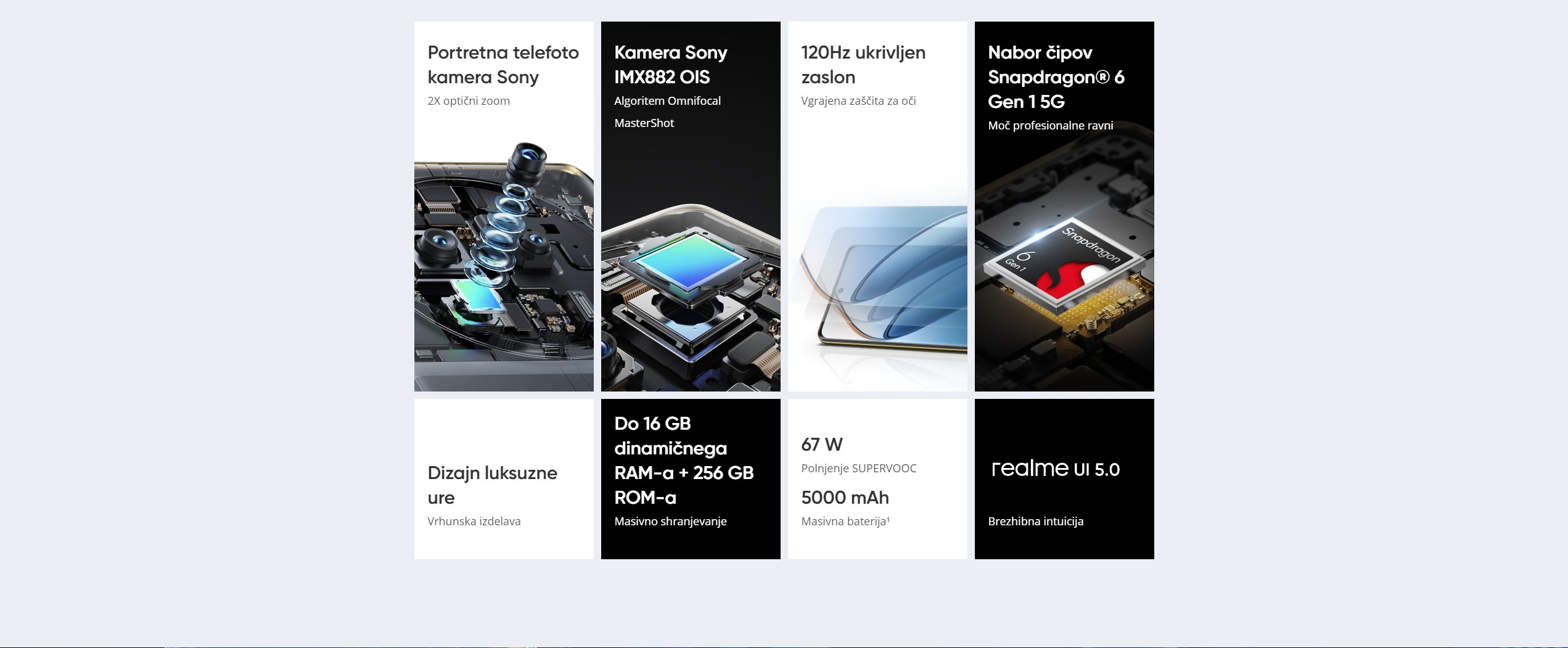This screenshot has width=1568, height=648.
Task: Click the Algoritem Omnifocal MasterShot text
Action: point(667,112)
